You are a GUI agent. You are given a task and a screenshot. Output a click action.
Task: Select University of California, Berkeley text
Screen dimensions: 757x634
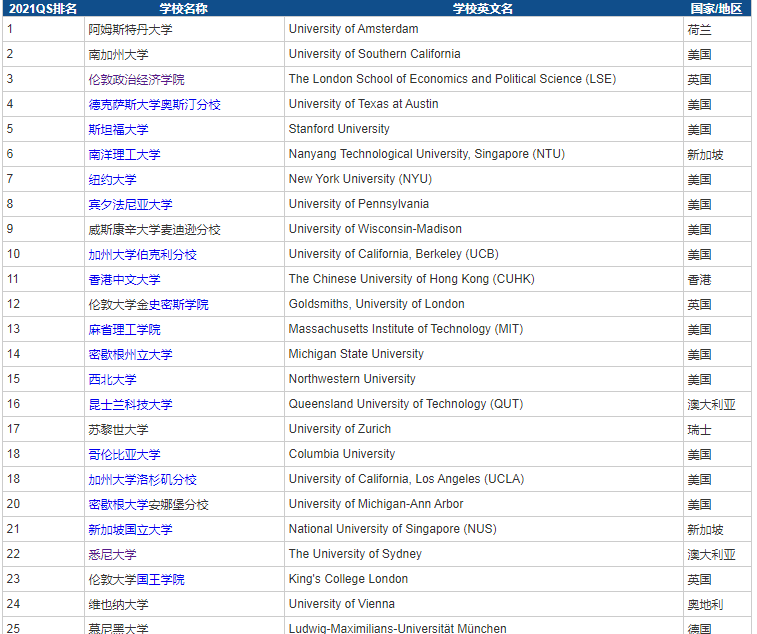click(393, 254)
